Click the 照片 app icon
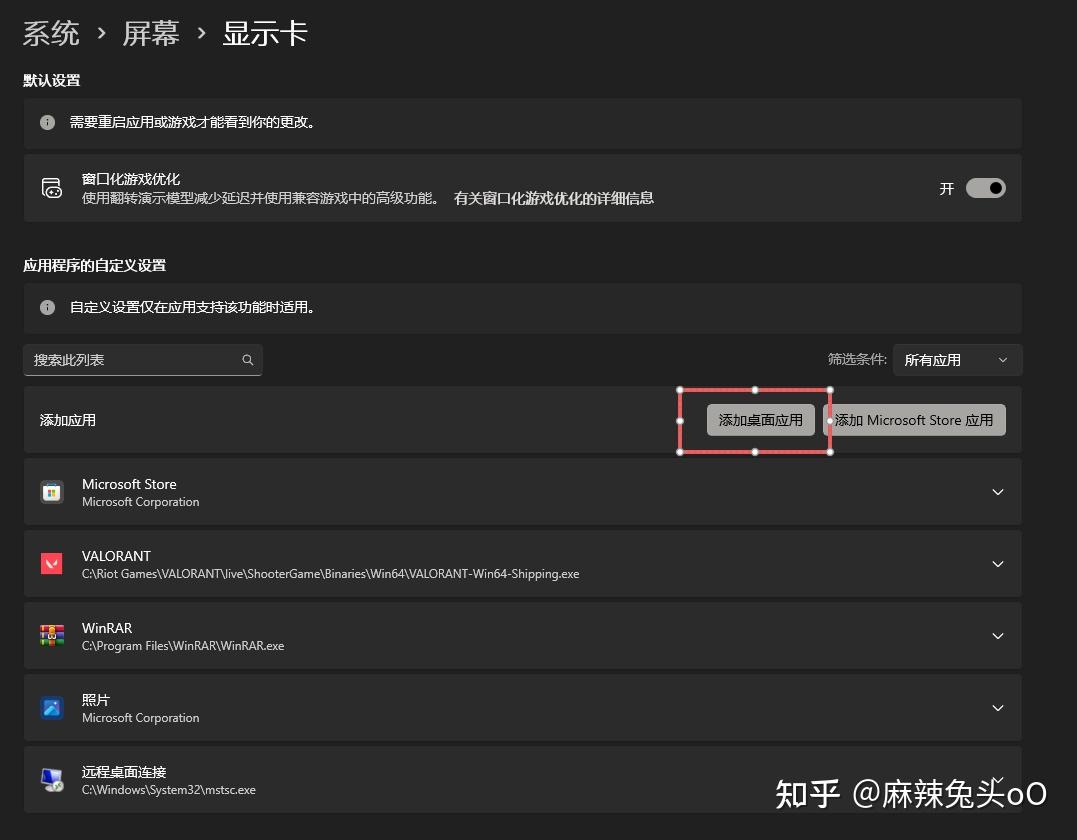This screenshot has height=840, width=1077. coord(52,708)
